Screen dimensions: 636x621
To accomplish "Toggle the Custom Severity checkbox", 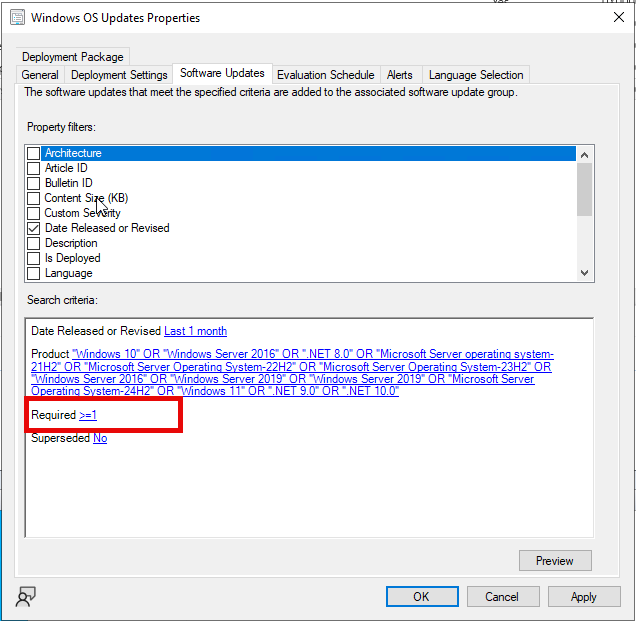I will [x=34, y=213].
